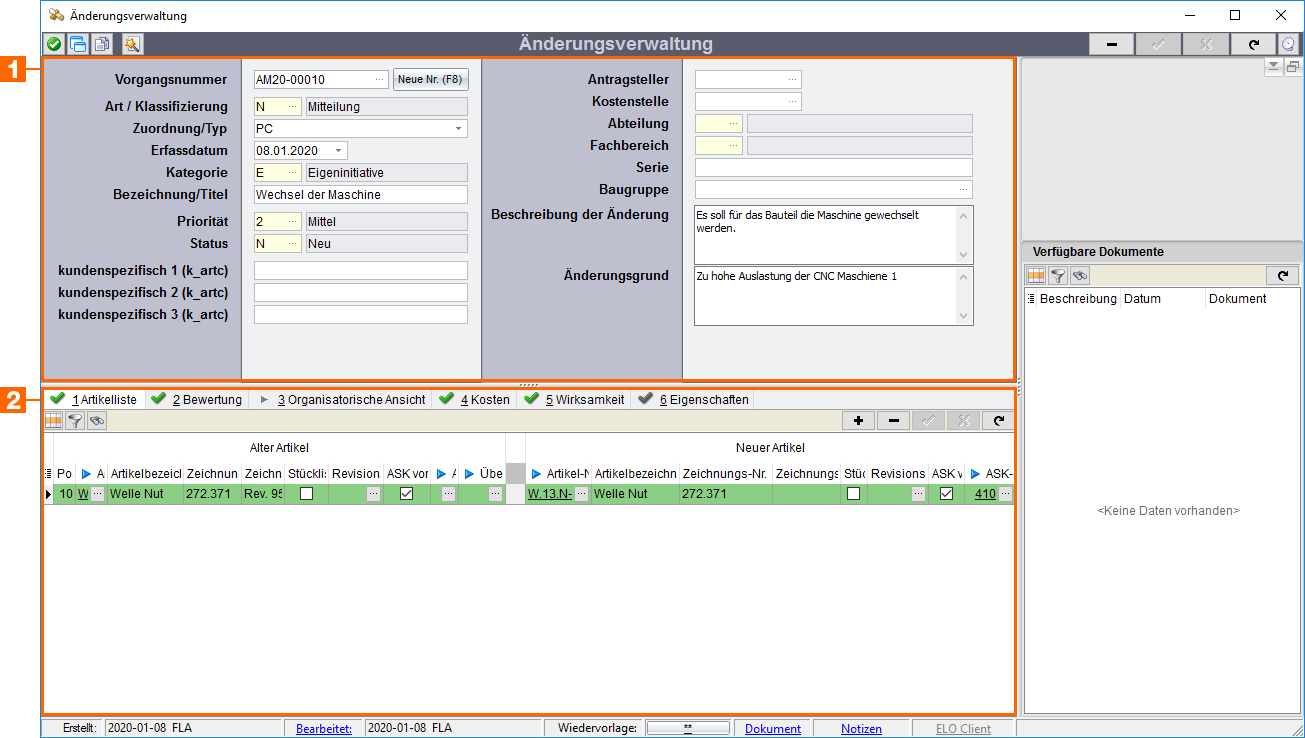Click binoculars search in Artikelliste toolbar
The image size is (1305, 738).
[x=97, y=421]
